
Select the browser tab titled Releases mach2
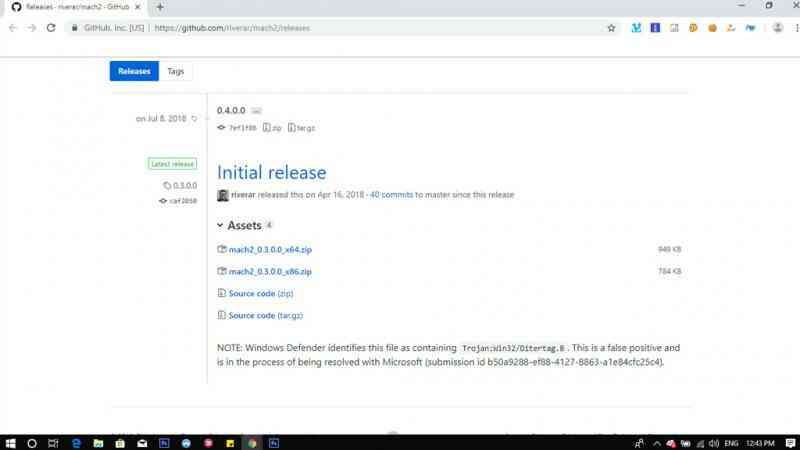tap(77, 7)
